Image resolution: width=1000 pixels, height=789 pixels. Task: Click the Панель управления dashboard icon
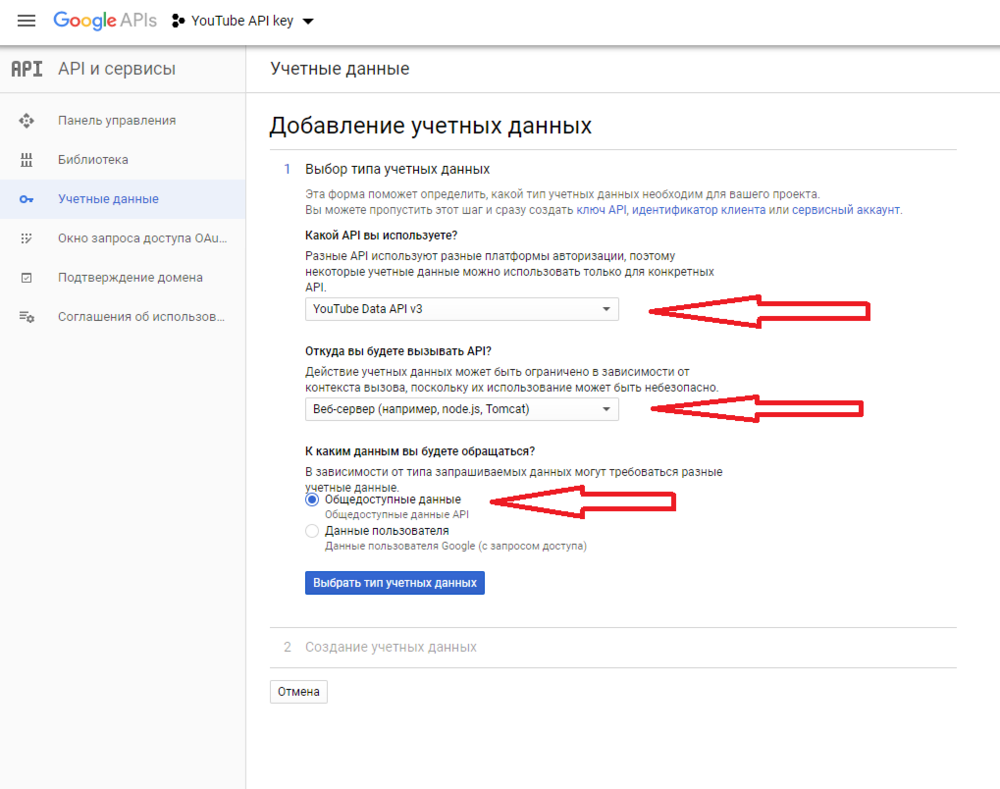[27, 121]
